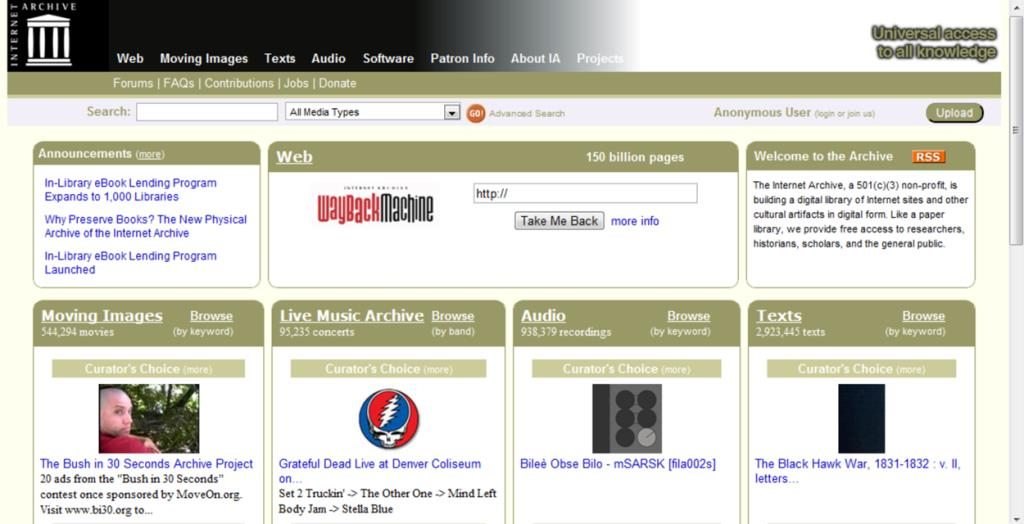This screenshot has height=524, width=1024.
Task: Open In-Library eBook Lending Program Launched
Action: coord(131,263)
